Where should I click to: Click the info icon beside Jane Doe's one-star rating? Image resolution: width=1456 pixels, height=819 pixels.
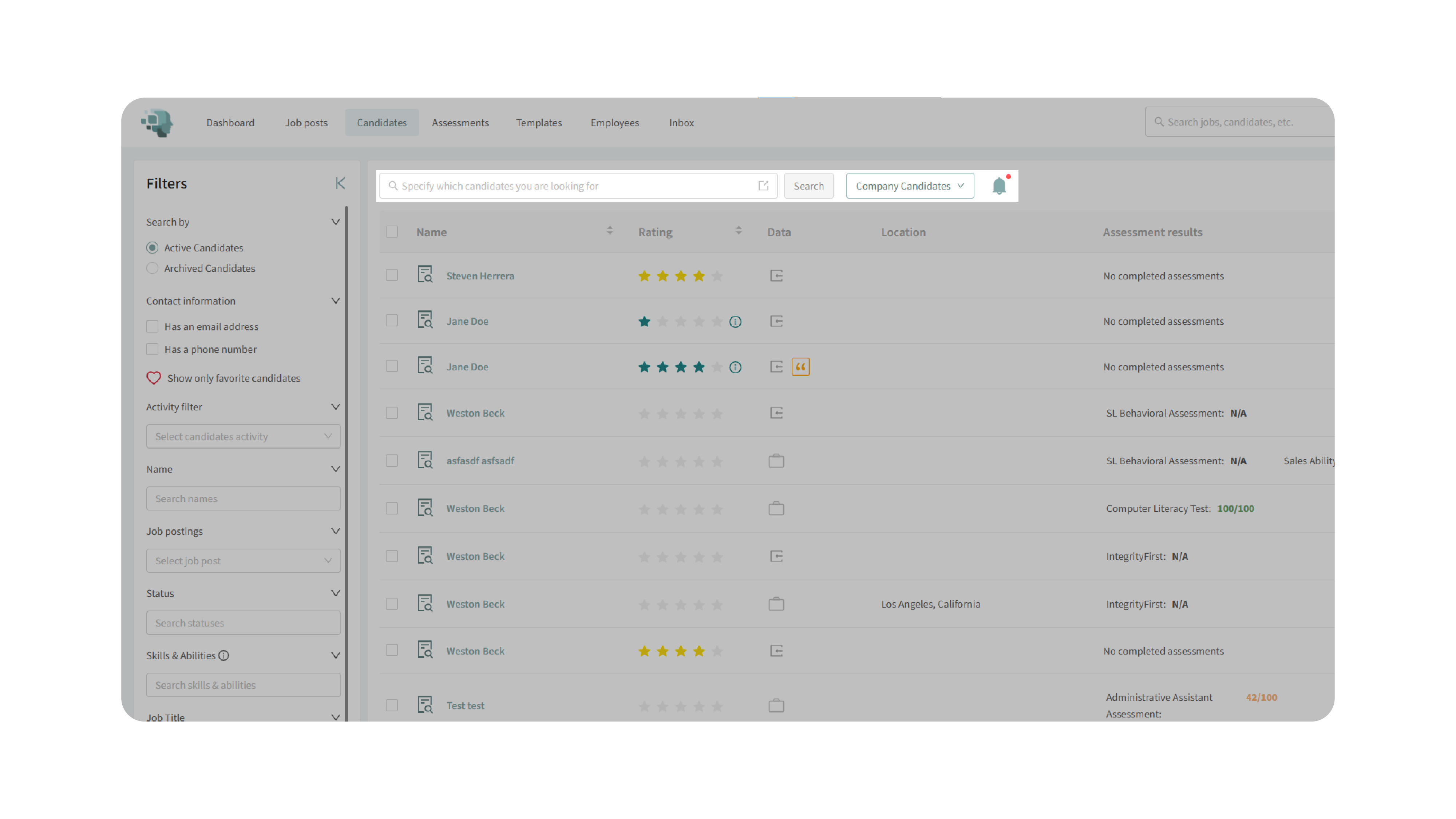click(x=735, y=321)
